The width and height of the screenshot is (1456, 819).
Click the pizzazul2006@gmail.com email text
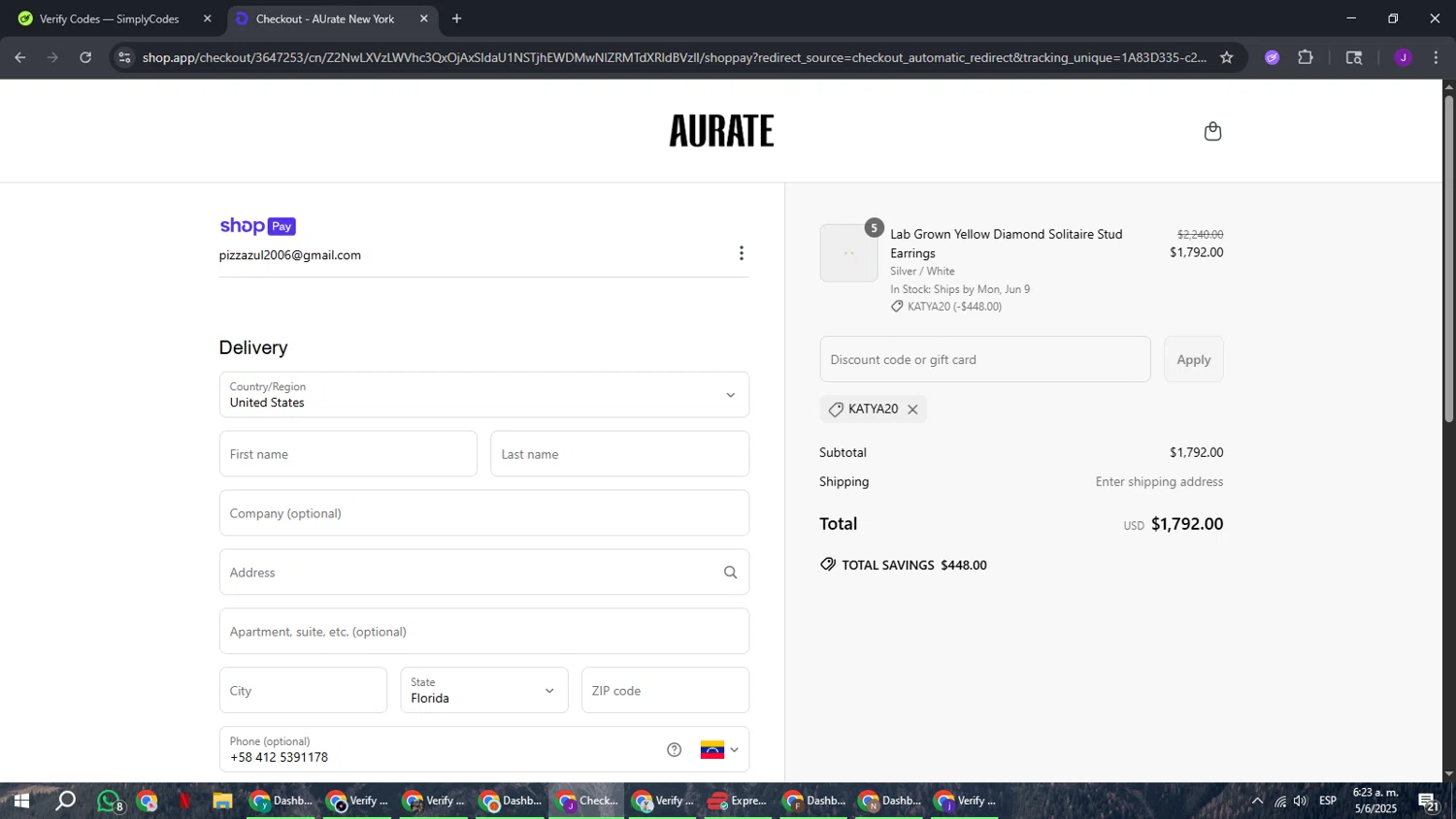tap(290, 255)
